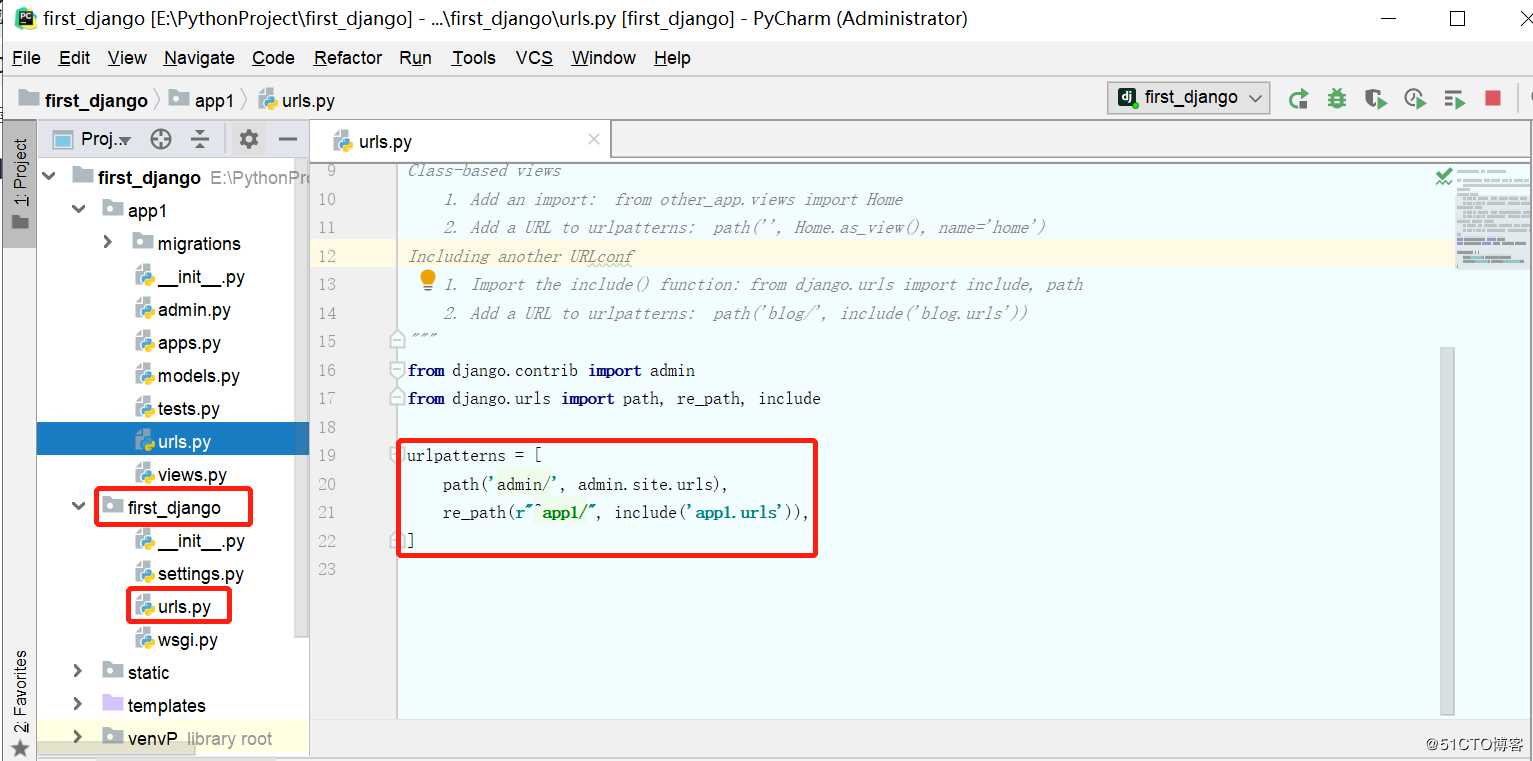Expand the templates folder
Viewport: 1533px width, 761px height.
(78, 704)
